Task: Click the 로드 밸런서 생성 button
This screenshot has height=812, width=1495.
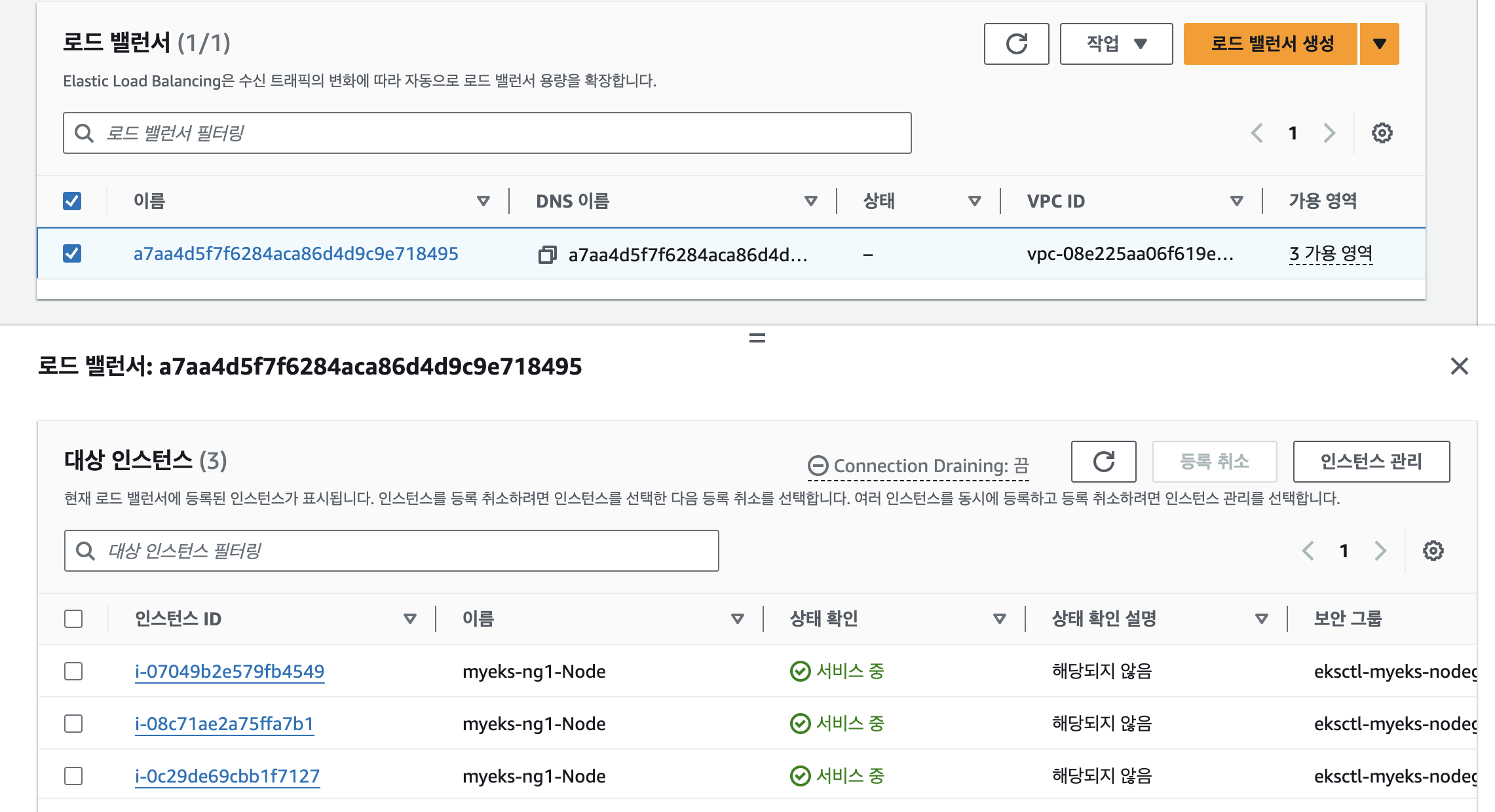Action: point(1270,44)
